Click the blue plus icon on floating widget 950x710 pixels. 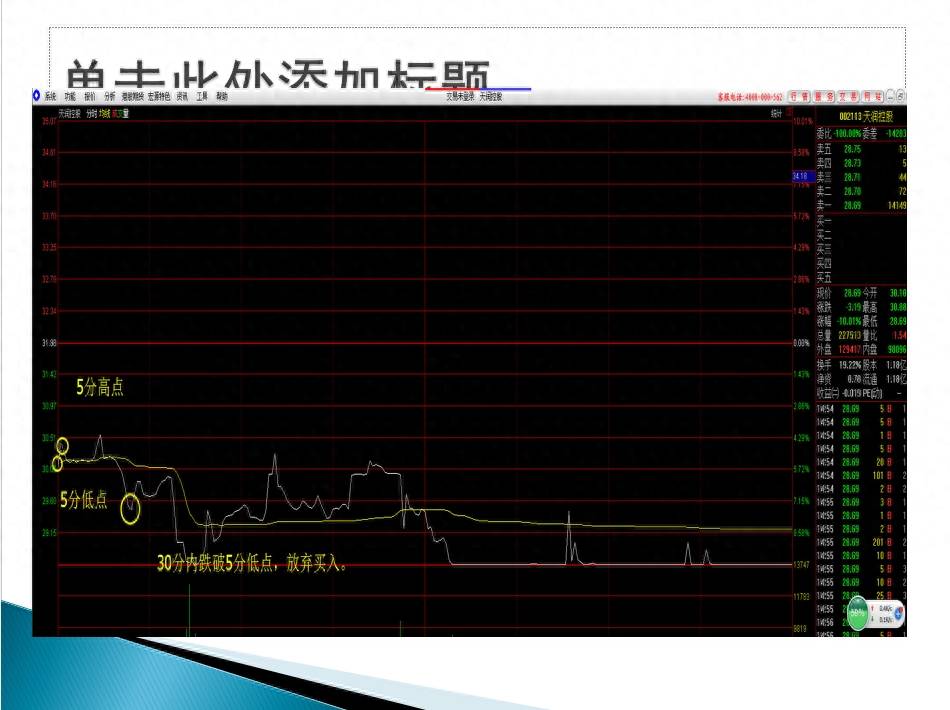tap(899, 613)
